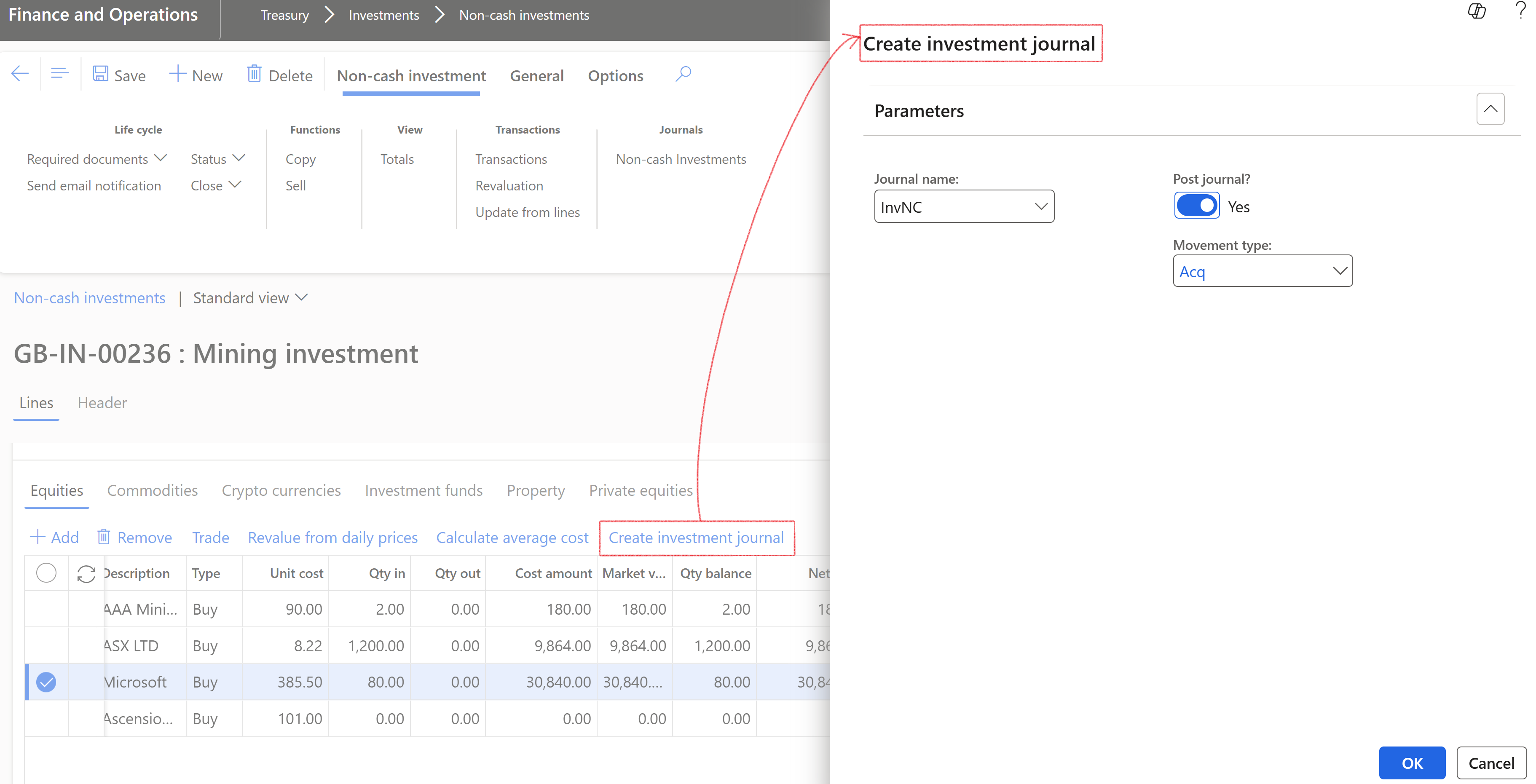Open the navigation lines menu icon

pyautogui.click(x=59, y=74)
